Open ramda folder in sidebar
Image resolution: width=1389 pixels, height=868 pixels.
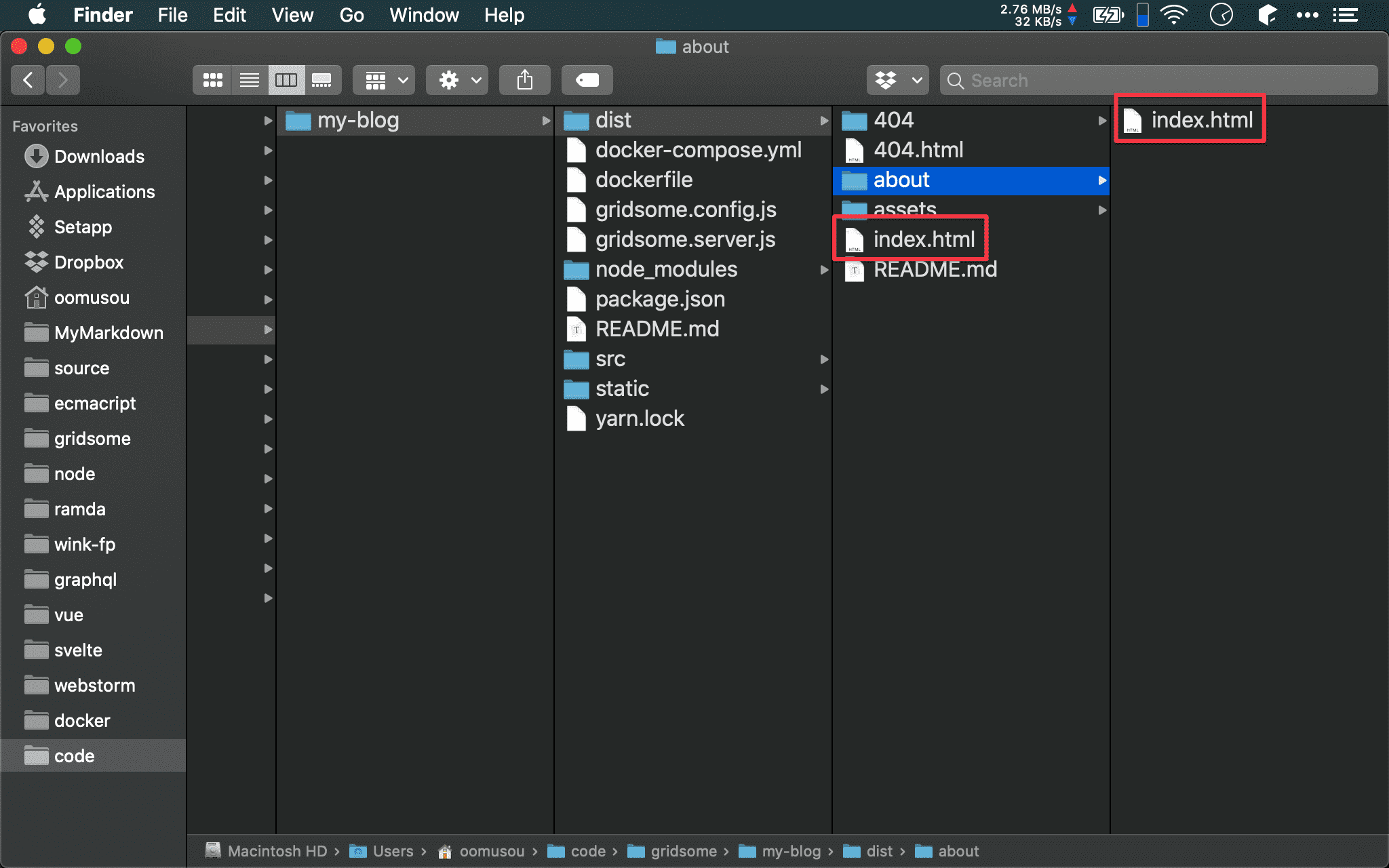(x=93, y=509)
